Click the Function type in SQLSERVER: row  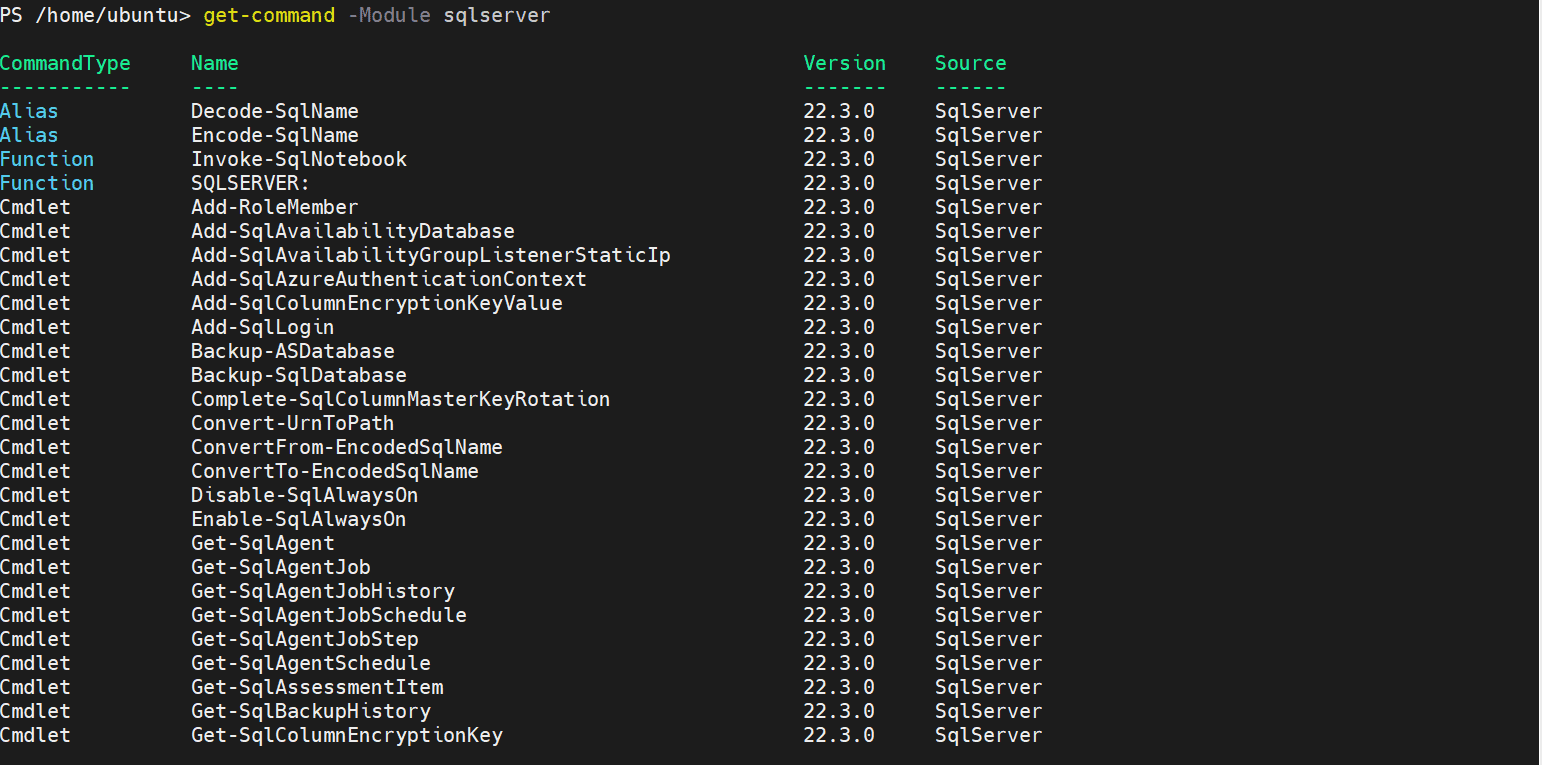point(47,183)
